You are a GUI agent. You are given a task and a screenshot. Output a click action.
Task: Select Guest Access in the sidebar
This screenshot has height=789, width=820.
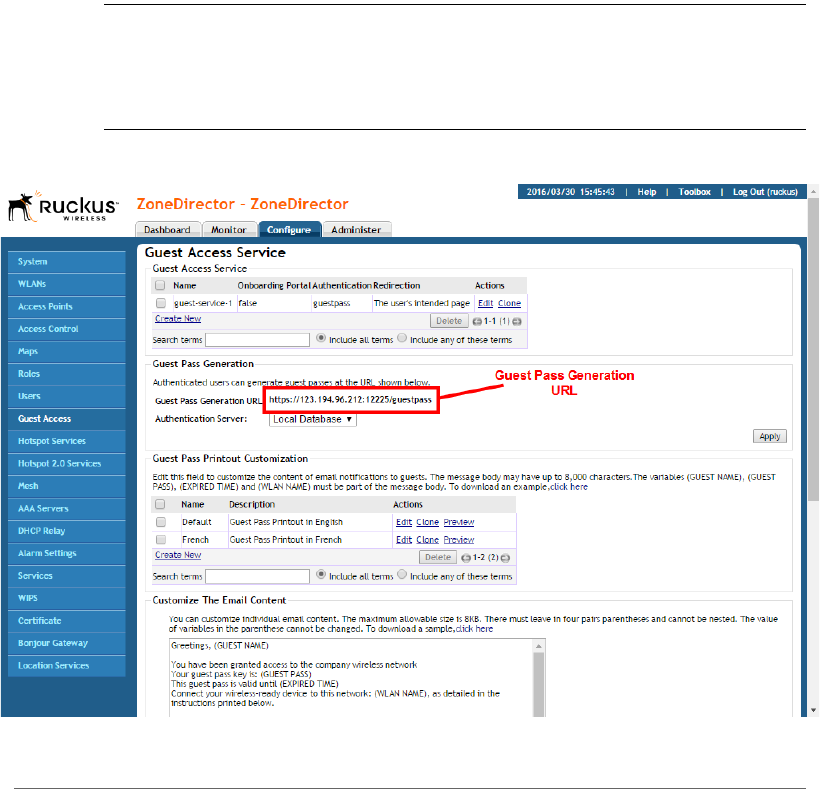point(67,419)
